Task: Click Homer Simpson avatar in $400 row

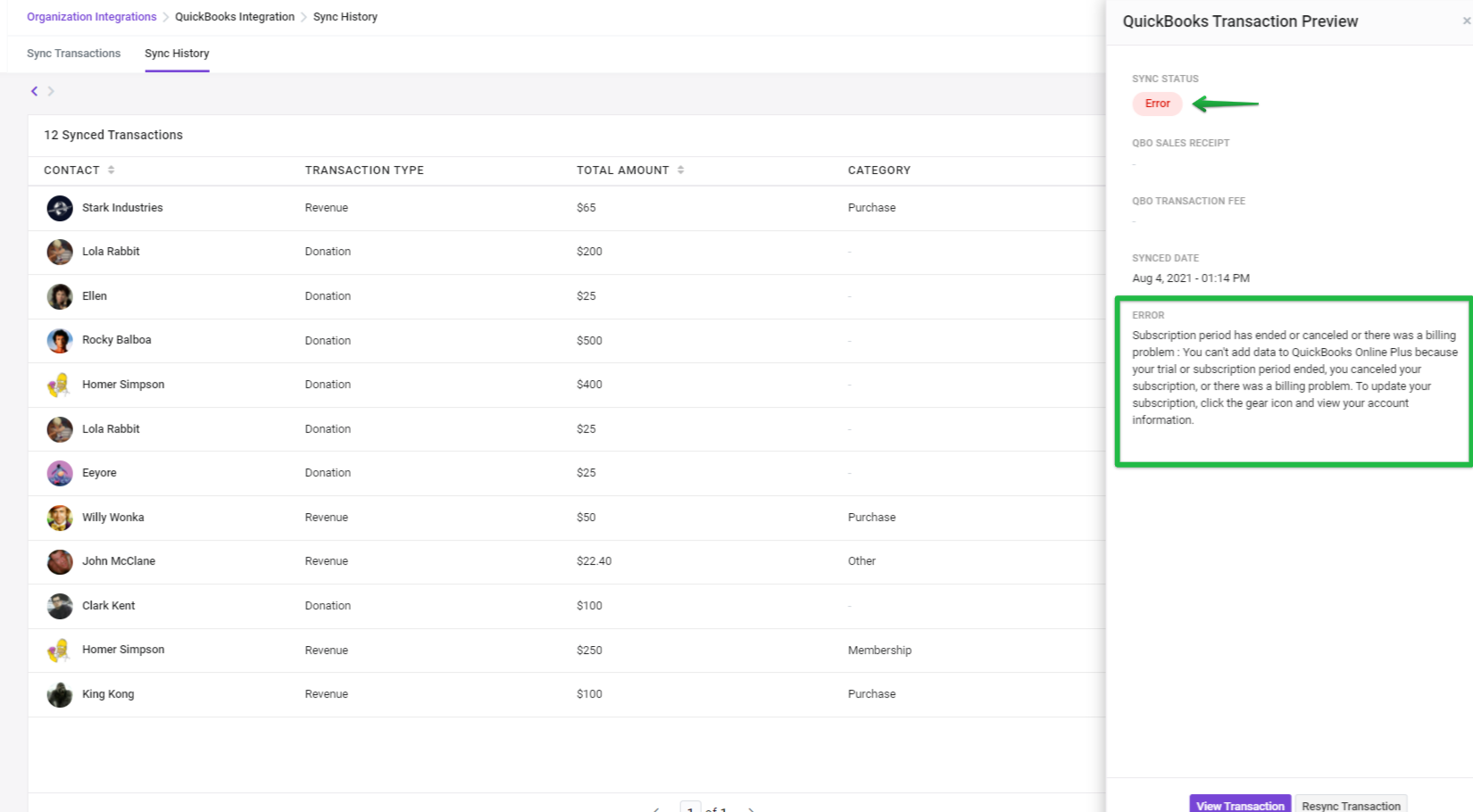Action: 60,385
